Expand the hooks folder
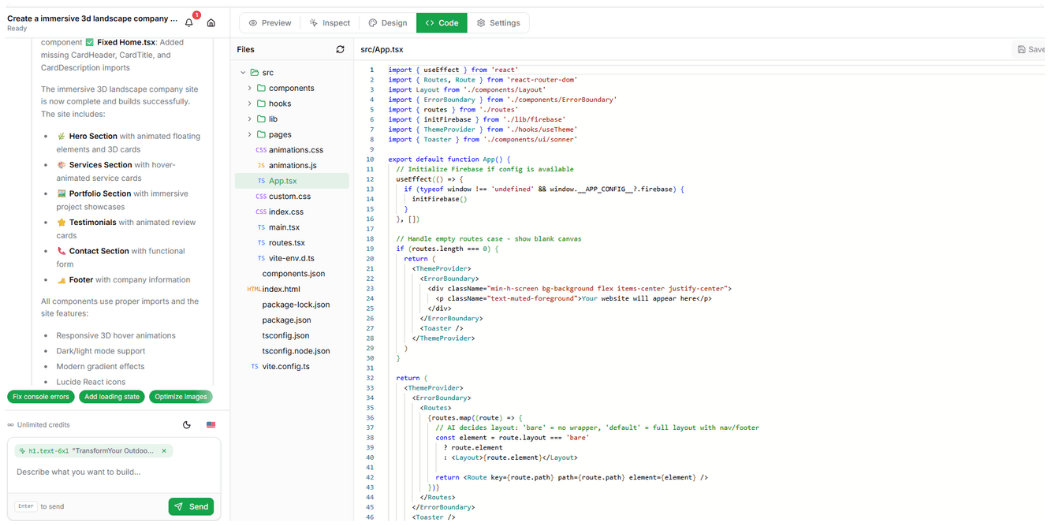This screenshot has height=525, width=1050. [249, 103]
